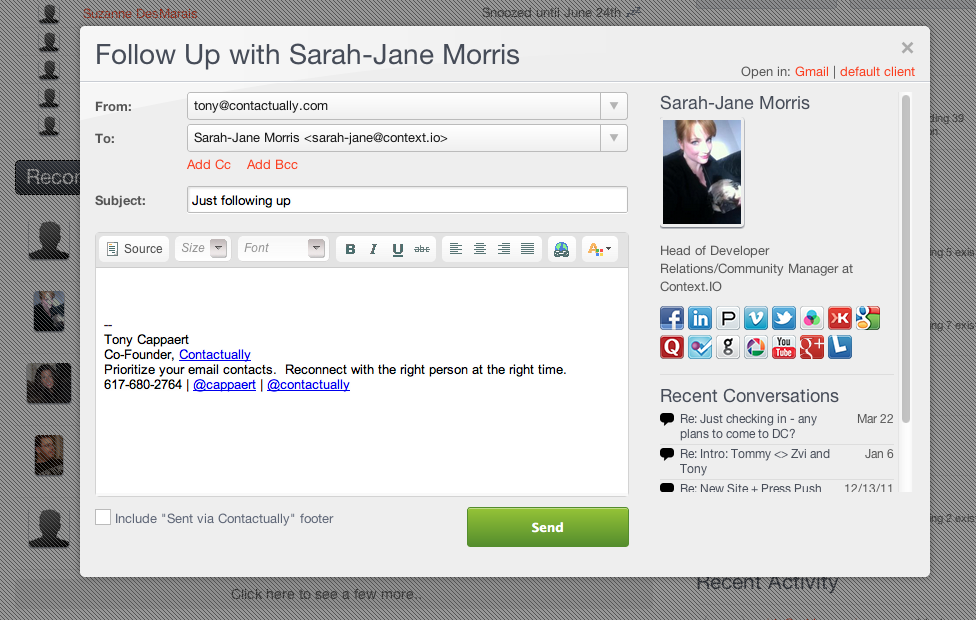Click the @cappaert link in signature
Viewport: 976px width, 620px height.
coord(224,385)
